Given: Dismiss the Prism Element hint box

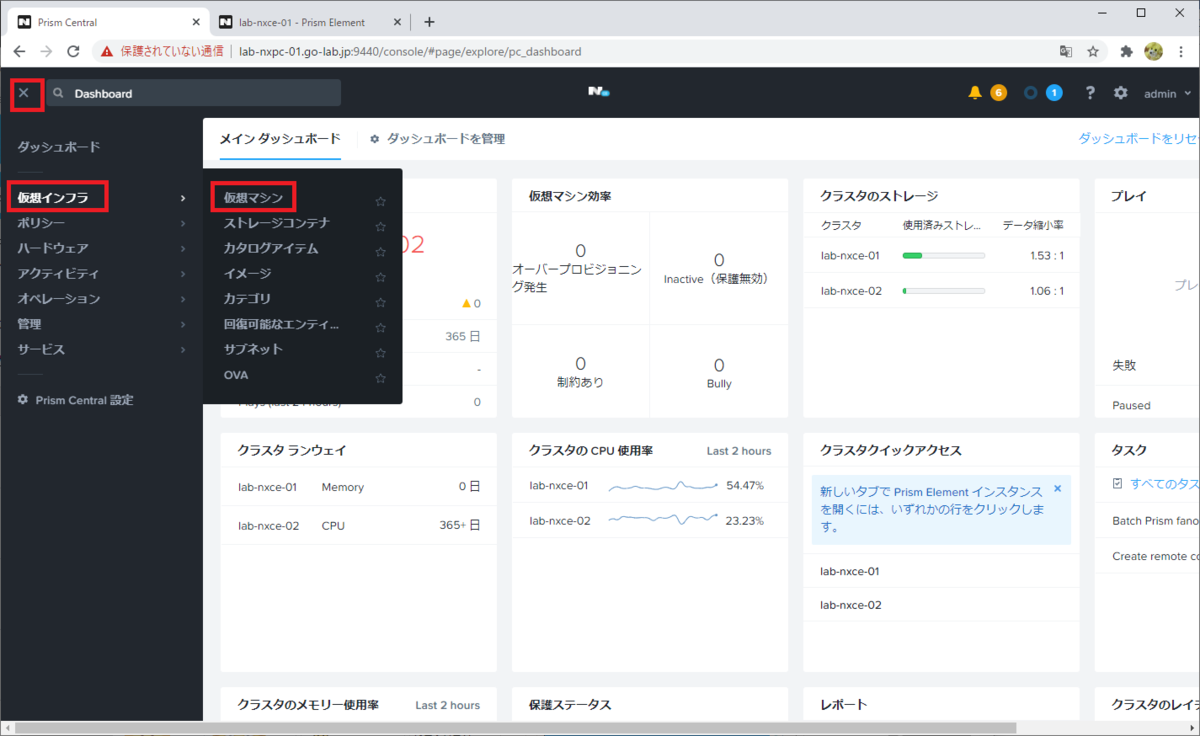Looking at the screenshot, I should (1058, 489).
